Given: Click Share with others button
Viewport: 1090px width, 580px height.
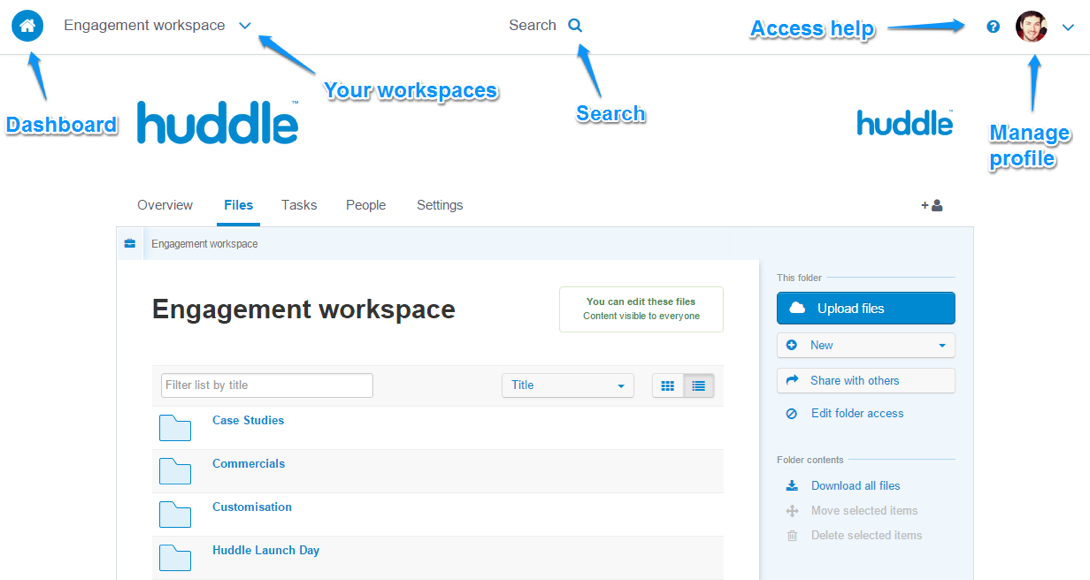Looking at the screenshot, I should point(865,380).
